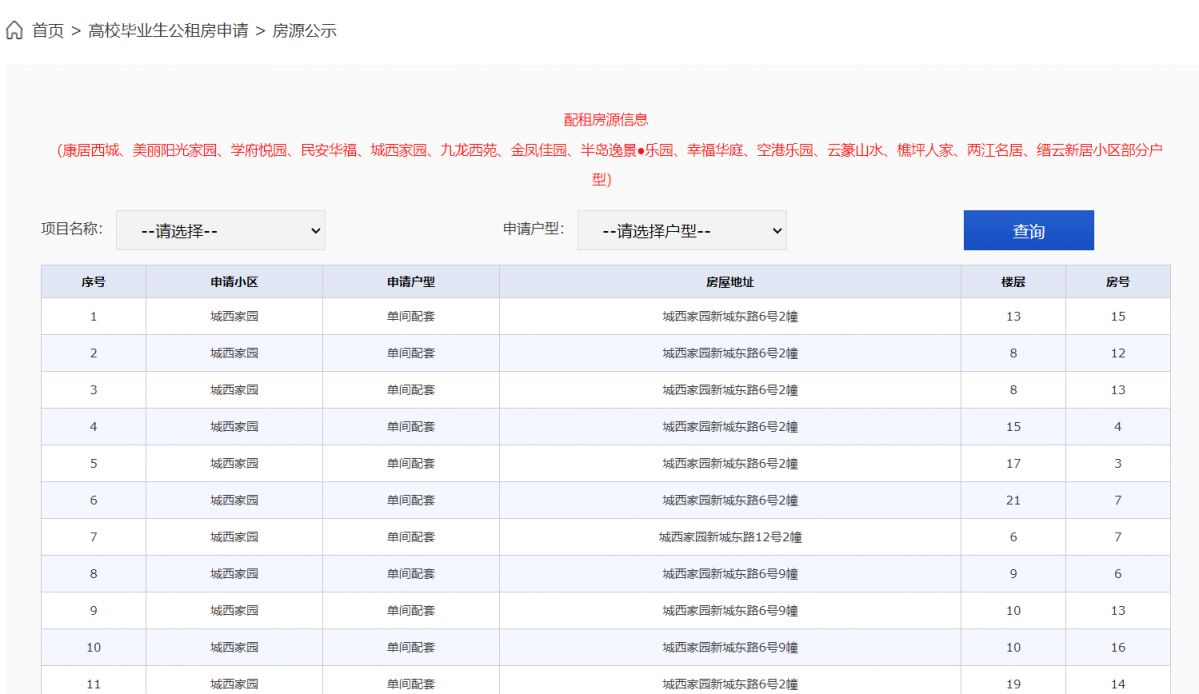Click 序号 cell 2
This screenshot has height=694, width=1199.
(x=93, y=353)
